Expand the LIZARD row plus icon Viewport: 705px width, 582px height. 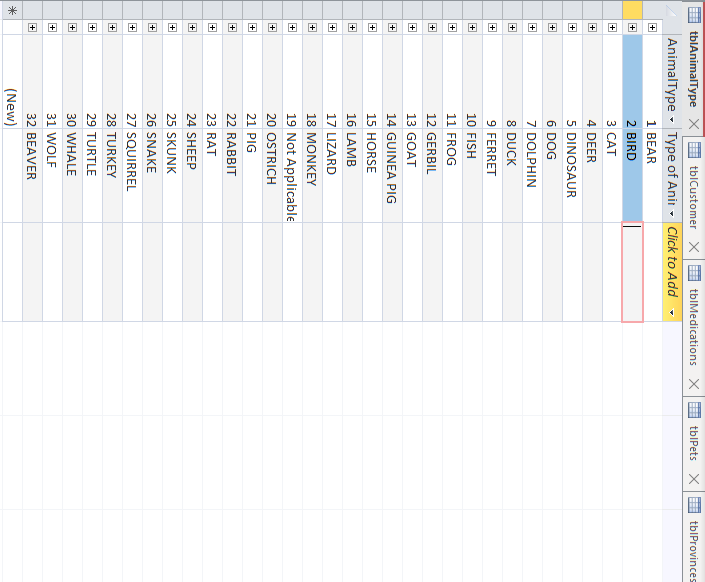(332, 27)
